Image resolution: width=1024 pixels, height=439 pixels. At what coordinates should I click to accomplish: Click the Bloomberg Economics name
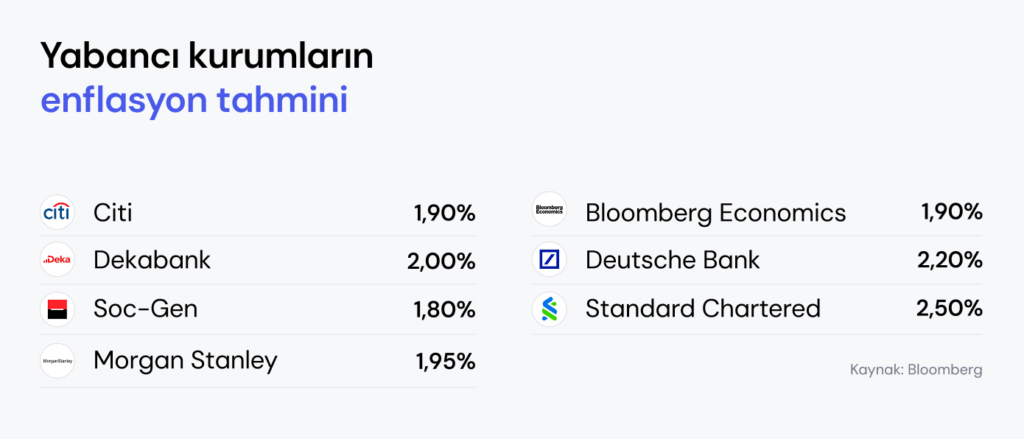716,213
